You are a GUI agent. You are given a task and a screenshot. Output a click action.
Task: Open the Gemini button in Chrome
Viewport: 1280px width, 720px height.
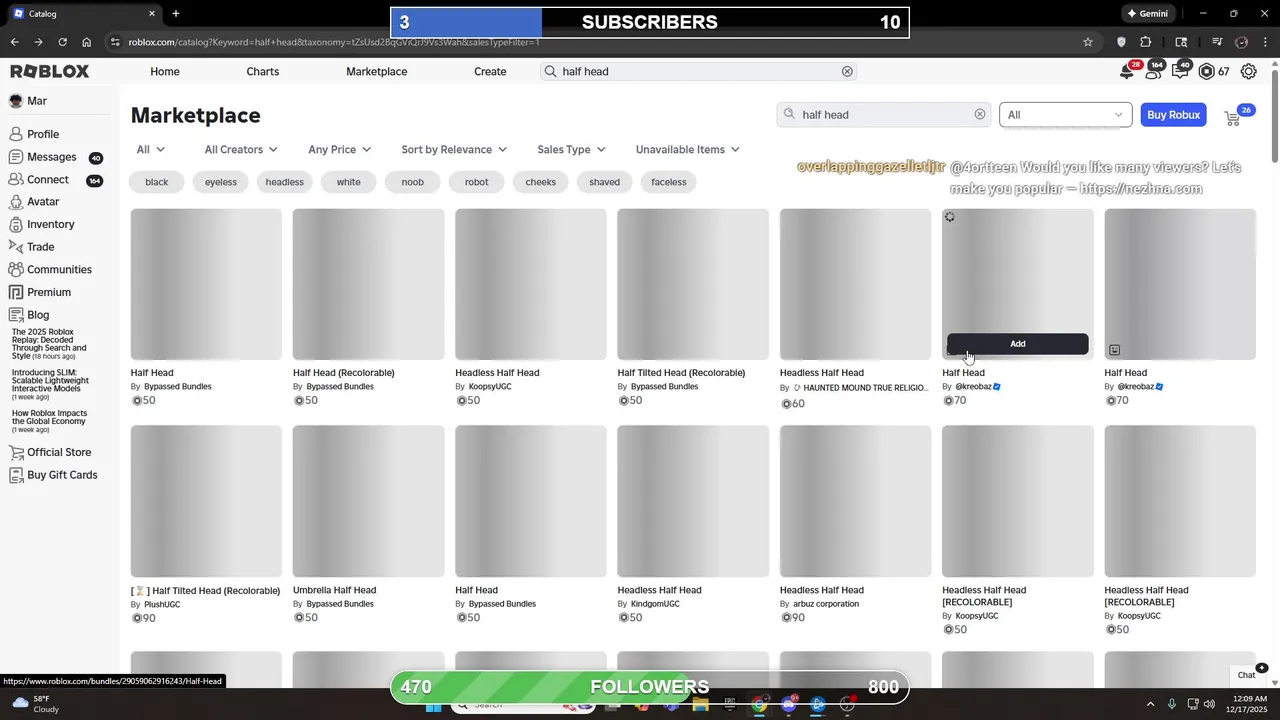click(1147, 14)
